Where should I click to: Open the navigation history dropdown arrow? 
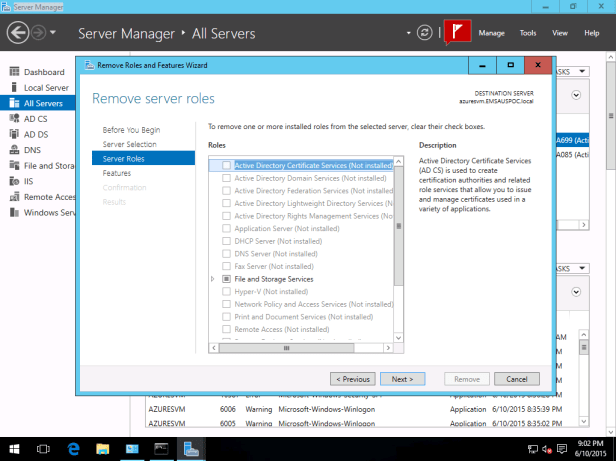[x=60, y=33]
